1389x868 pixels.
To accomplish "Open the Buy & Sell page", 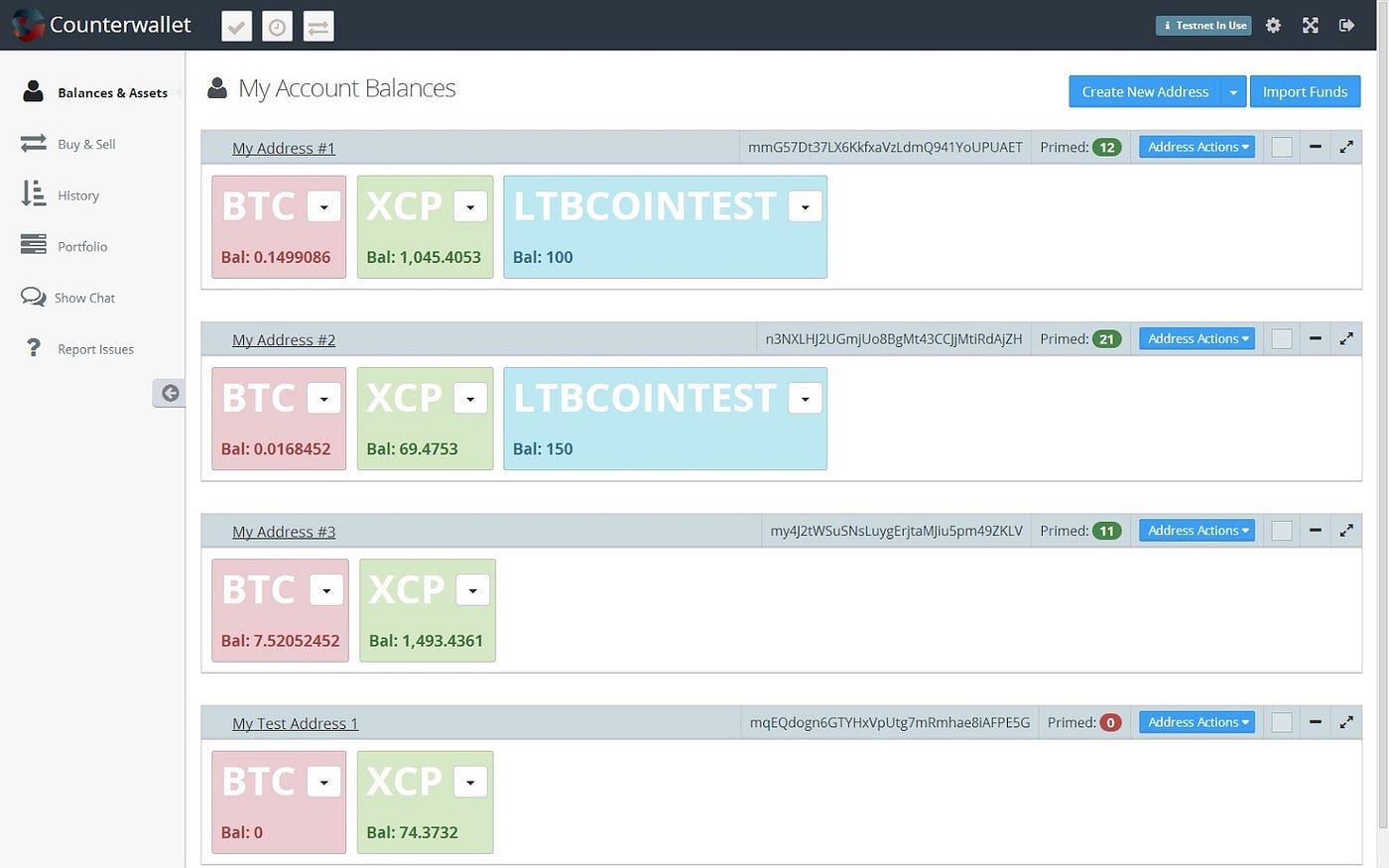I will point(67,144).
